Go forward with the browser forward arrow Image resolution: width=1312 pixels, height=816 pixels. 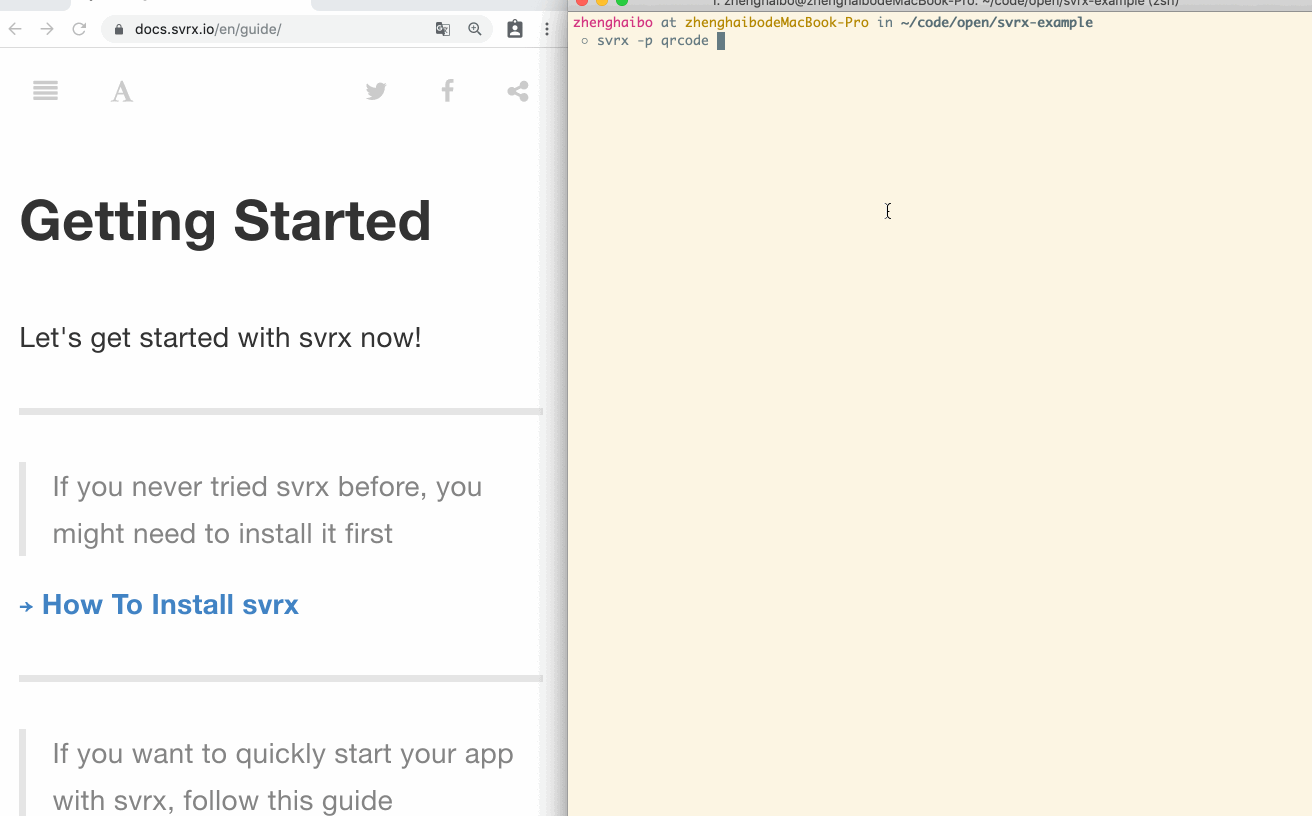pyautogui.click(x=47, y=29)
